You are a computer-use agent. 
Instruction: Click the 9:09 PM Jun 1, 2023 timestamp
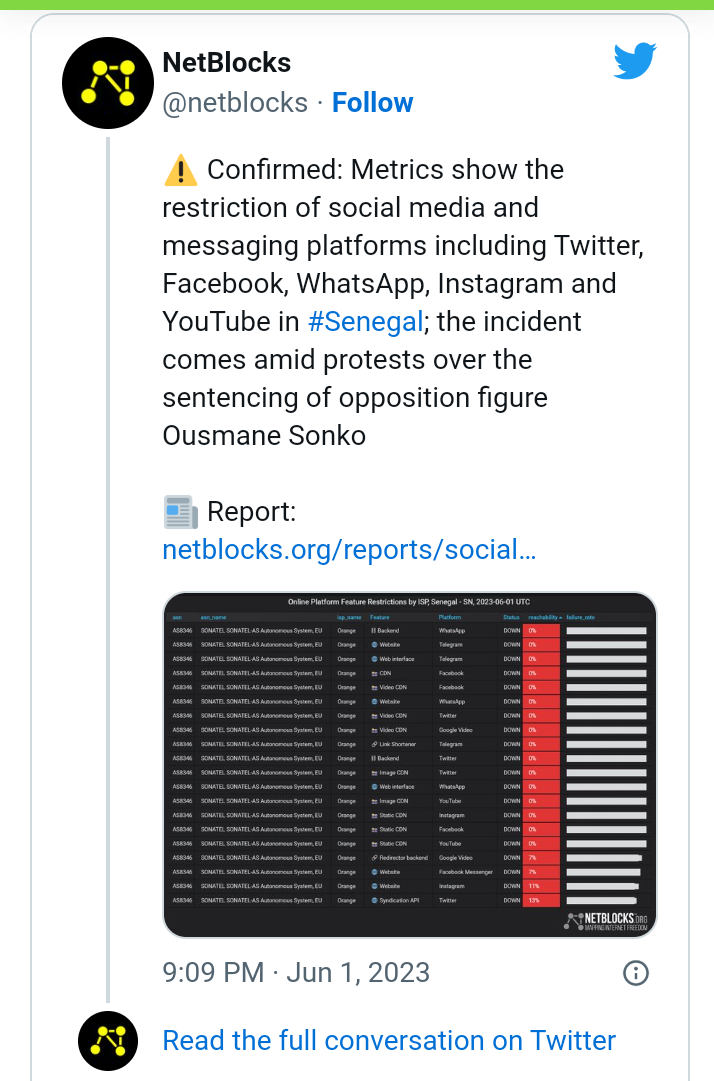click(x=296, y=972)
